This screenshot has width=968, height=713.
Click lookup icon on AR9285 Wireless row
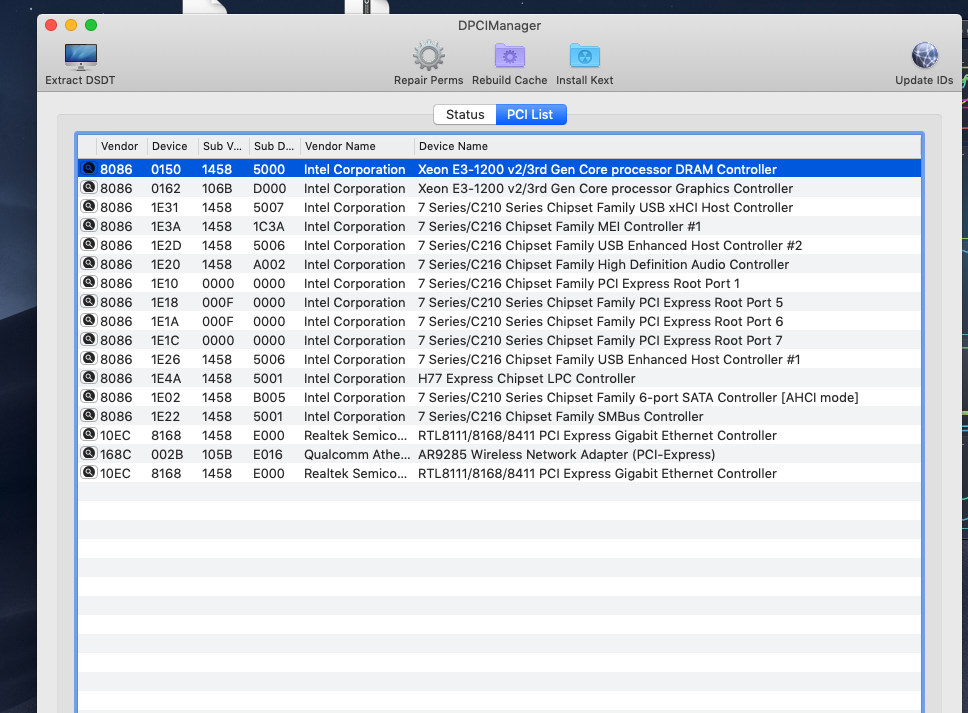click(x=89, y=454)
